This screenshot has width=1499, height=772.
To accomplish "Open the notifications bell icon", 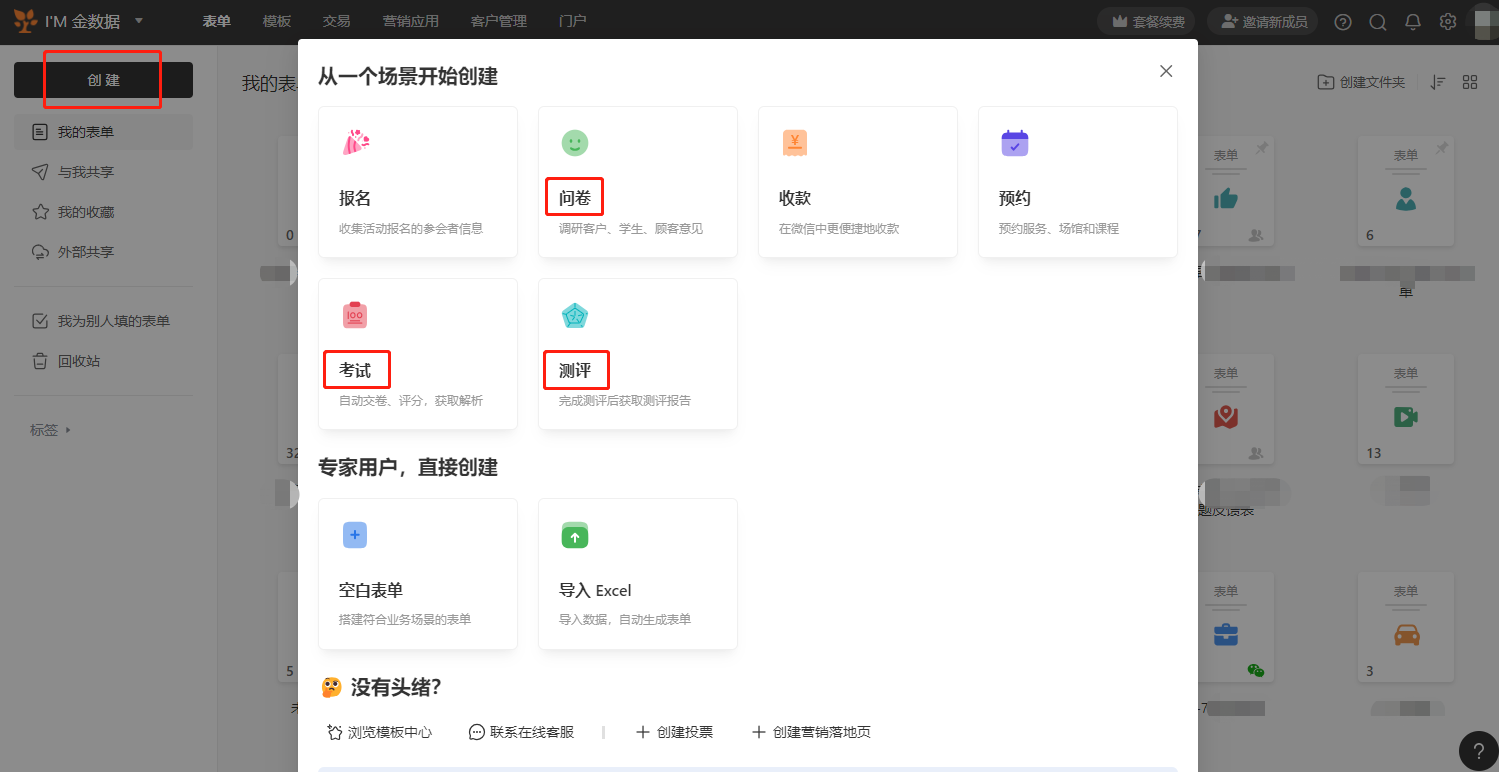I will coord(1413,22).
